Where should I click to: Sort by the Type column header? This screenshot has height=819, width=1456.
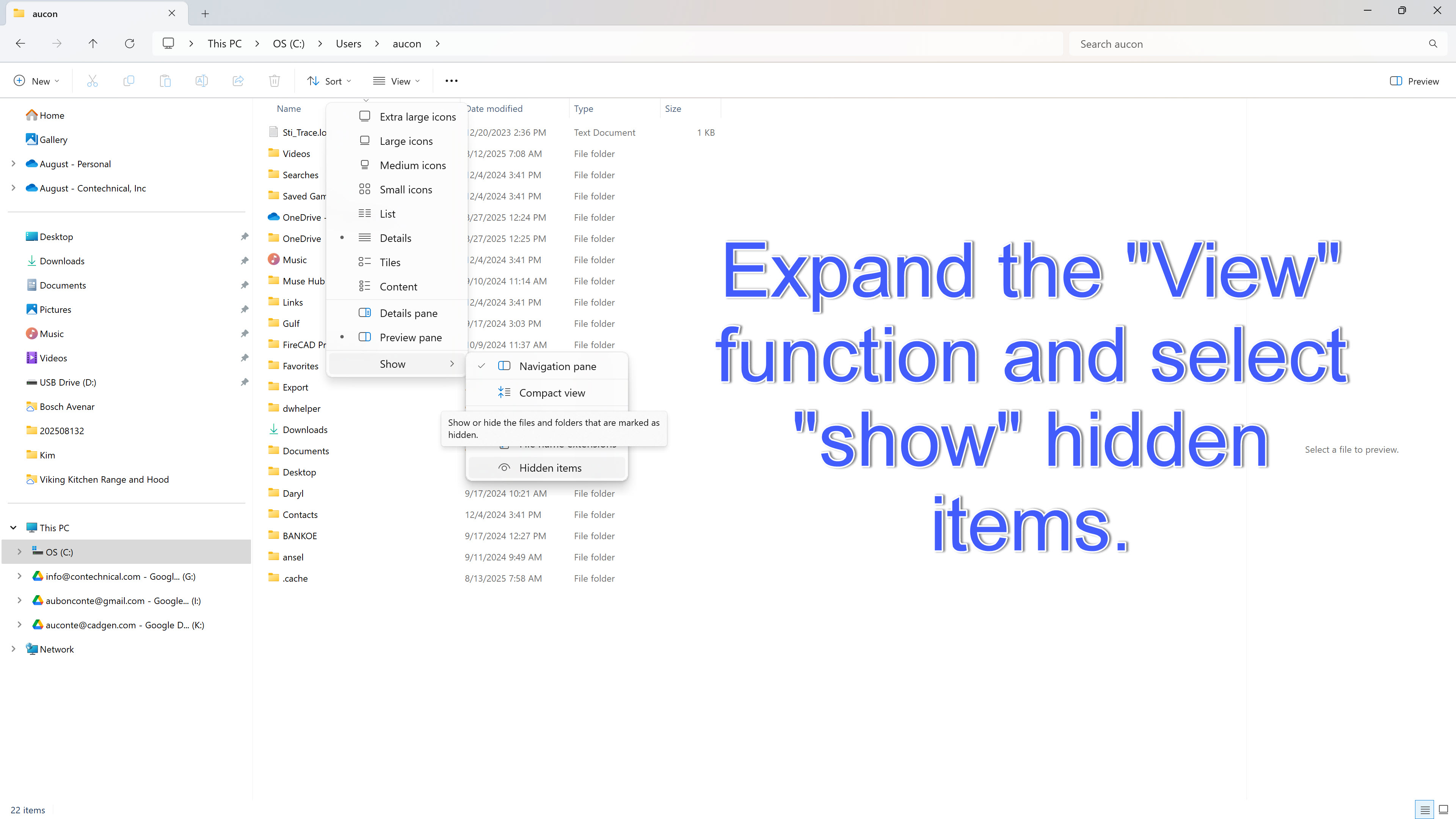click(x=614, y=108)
